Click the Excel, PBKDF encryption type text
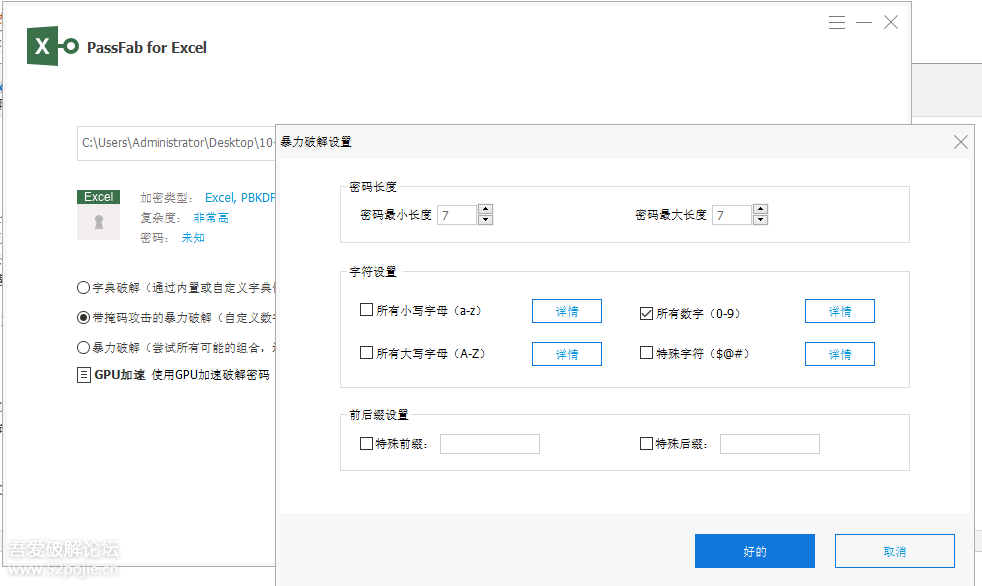The image size is (982, 586). (x=240, y=198)
